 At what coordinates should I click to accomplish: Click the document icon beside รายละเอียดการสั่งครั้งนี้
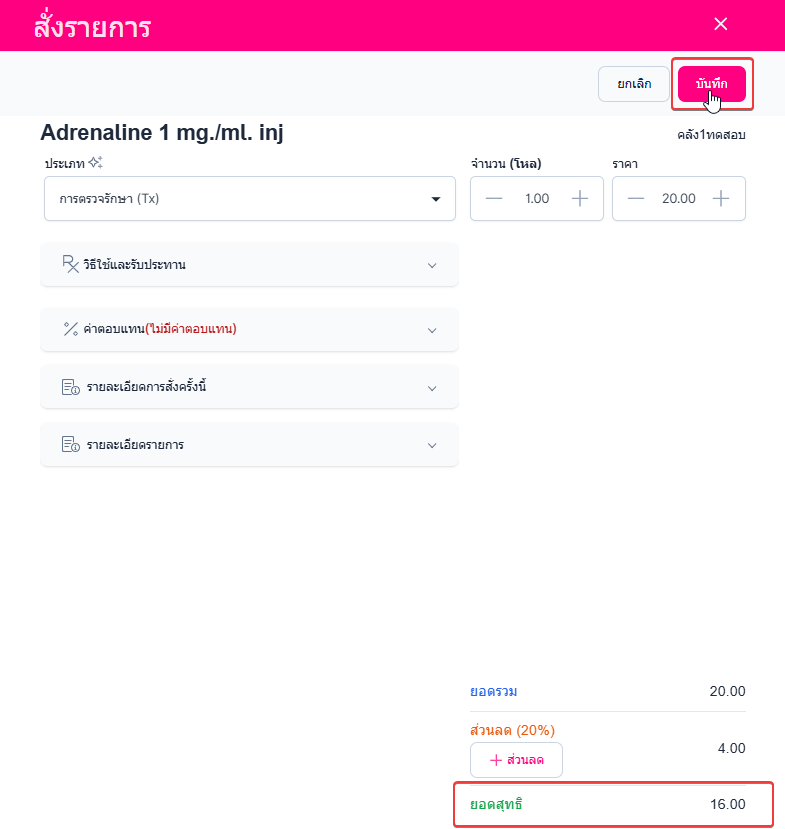click(70, 387)
